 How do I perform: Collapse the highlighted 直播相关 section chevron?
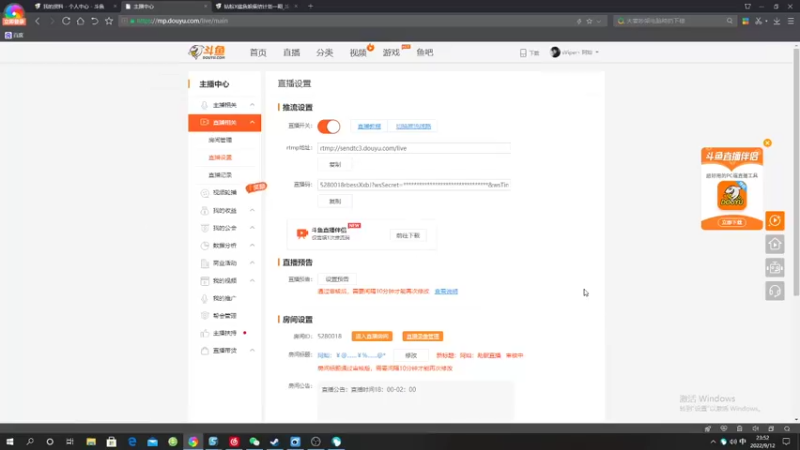point(252,122)
